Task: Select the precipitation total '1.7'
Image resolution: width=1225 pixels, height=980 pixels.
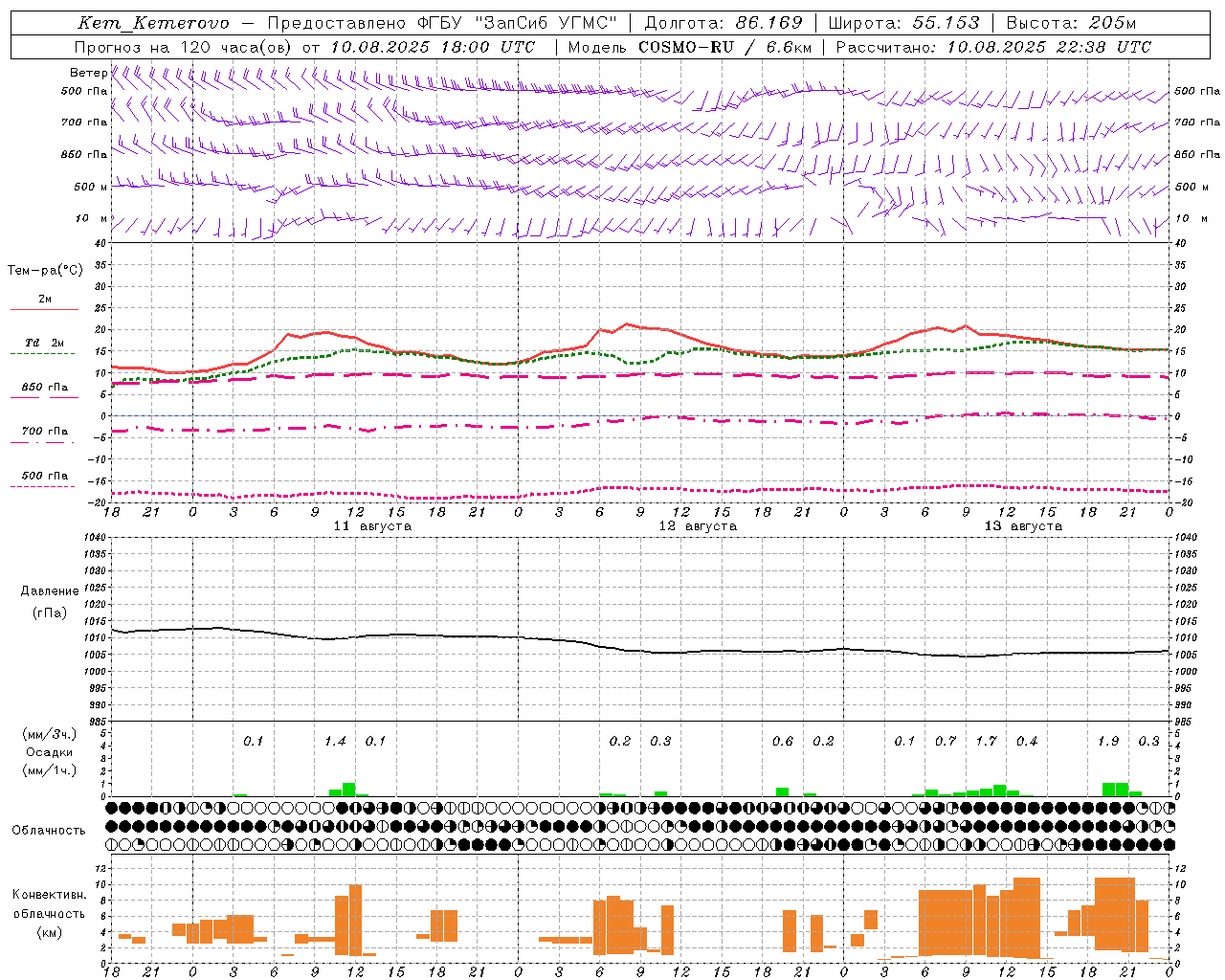Action: pyautogui.click(x=986, y=742)
